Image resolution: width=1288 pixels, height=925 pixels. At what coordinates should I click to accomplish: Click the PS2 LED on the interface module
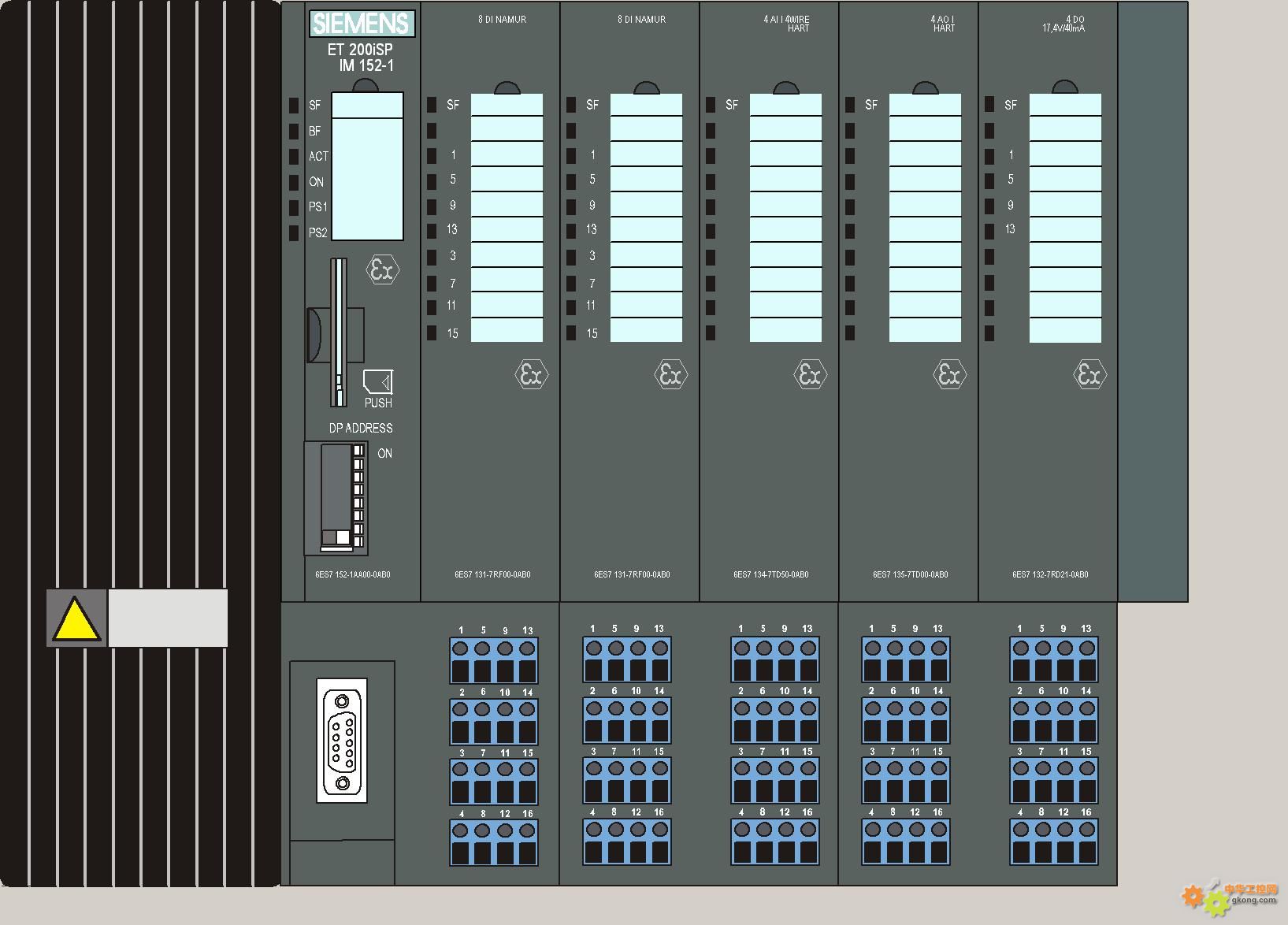[294, 232]
